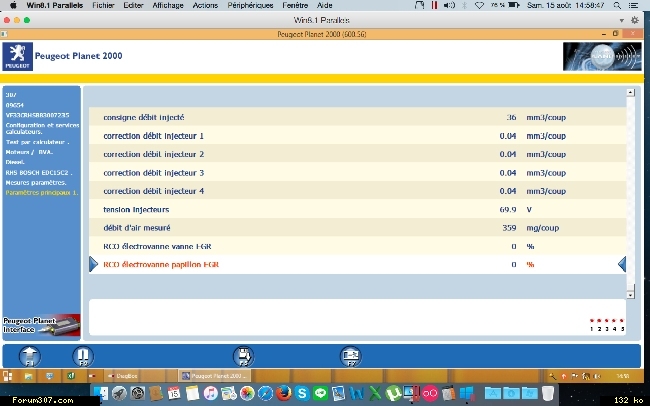The image size is (650, 406).
Task: Open iTunes in the dock
Action: [x=211, y=393]
